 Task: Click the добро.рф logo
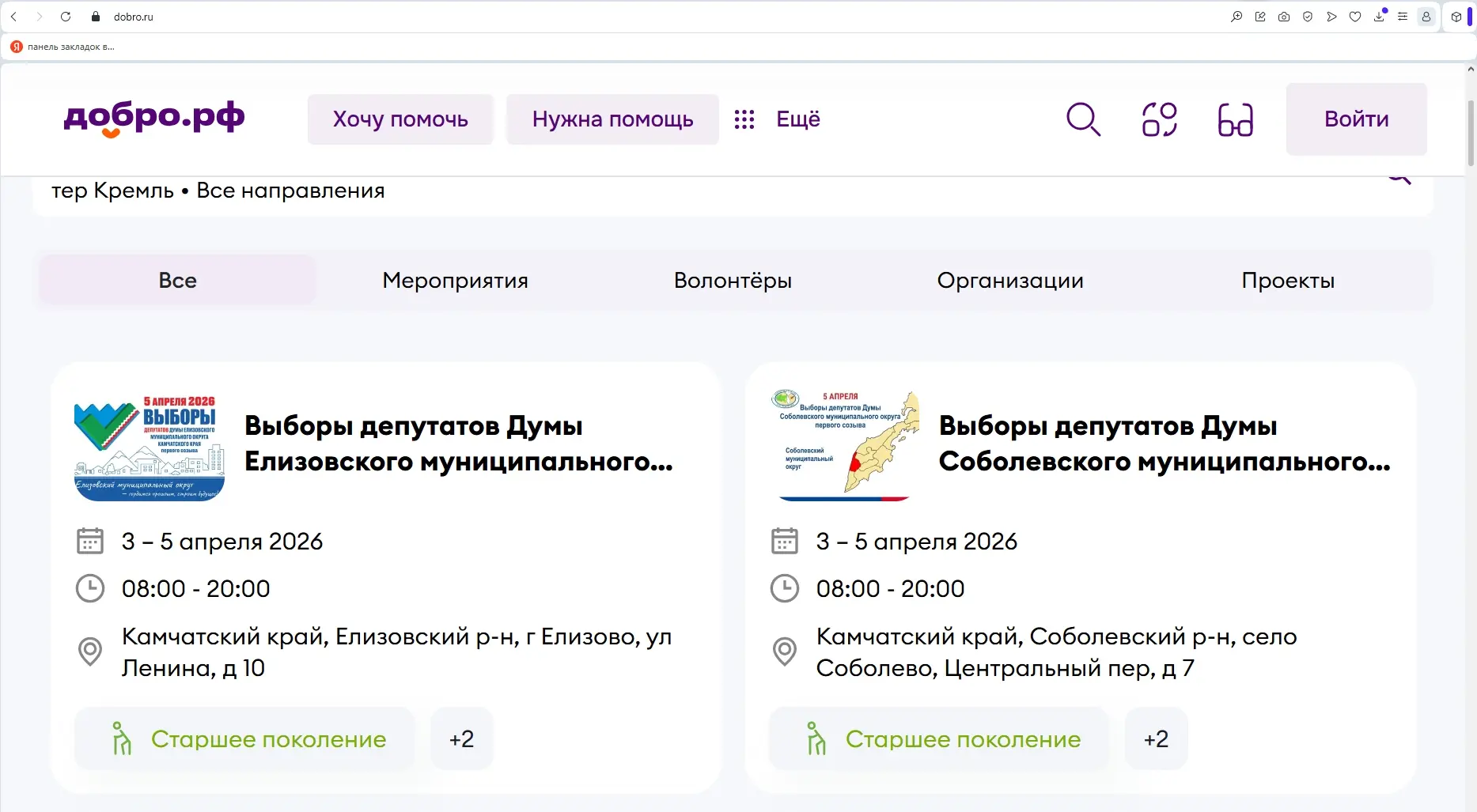154,119
